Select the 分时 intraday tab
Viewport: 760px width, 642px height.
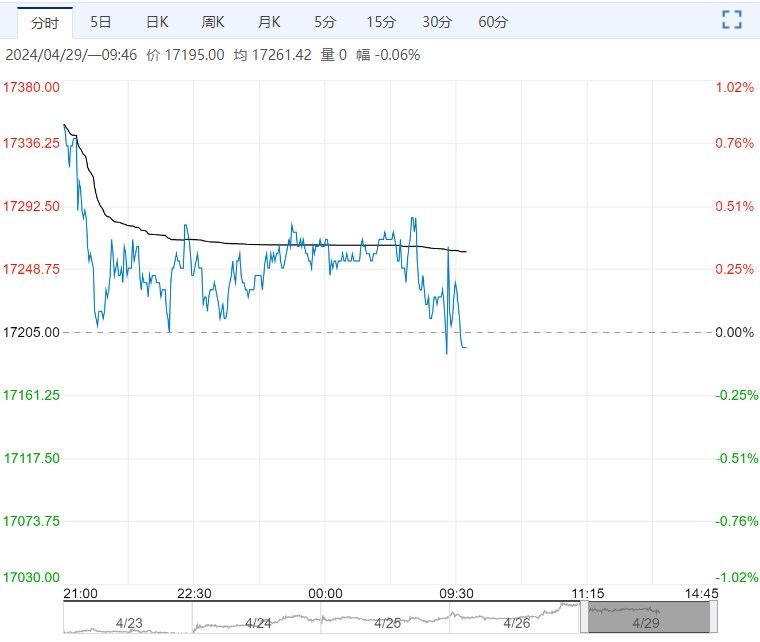point(45,21)
